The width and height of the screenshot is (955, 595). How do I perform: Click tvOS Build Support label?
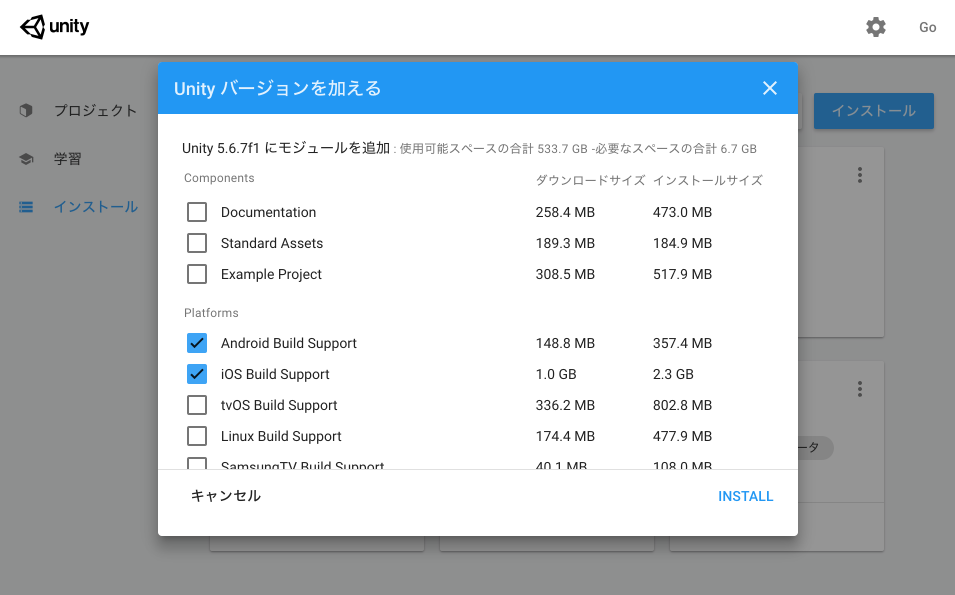point(279,405)
